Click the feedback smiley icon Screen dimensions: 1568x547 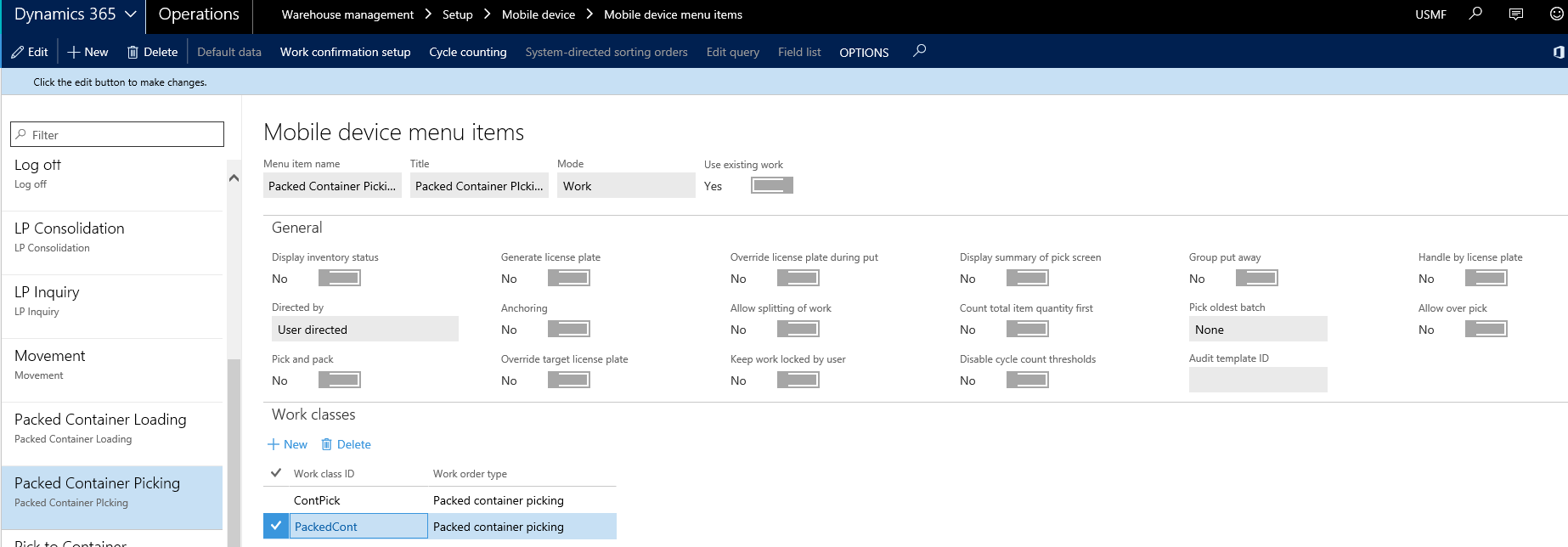[x=1556, y=14]
